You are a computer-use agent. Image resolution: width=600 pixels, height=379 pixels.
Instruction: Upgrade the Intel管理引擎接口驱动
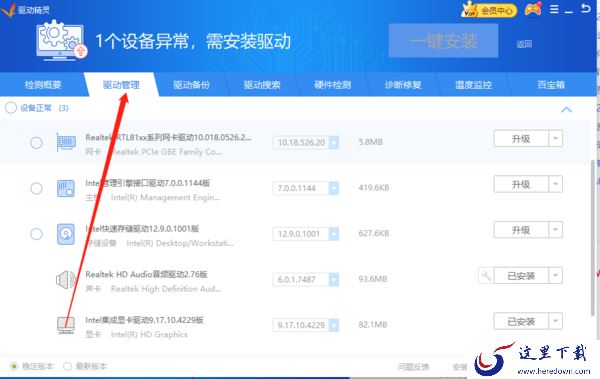pos(521,184)
